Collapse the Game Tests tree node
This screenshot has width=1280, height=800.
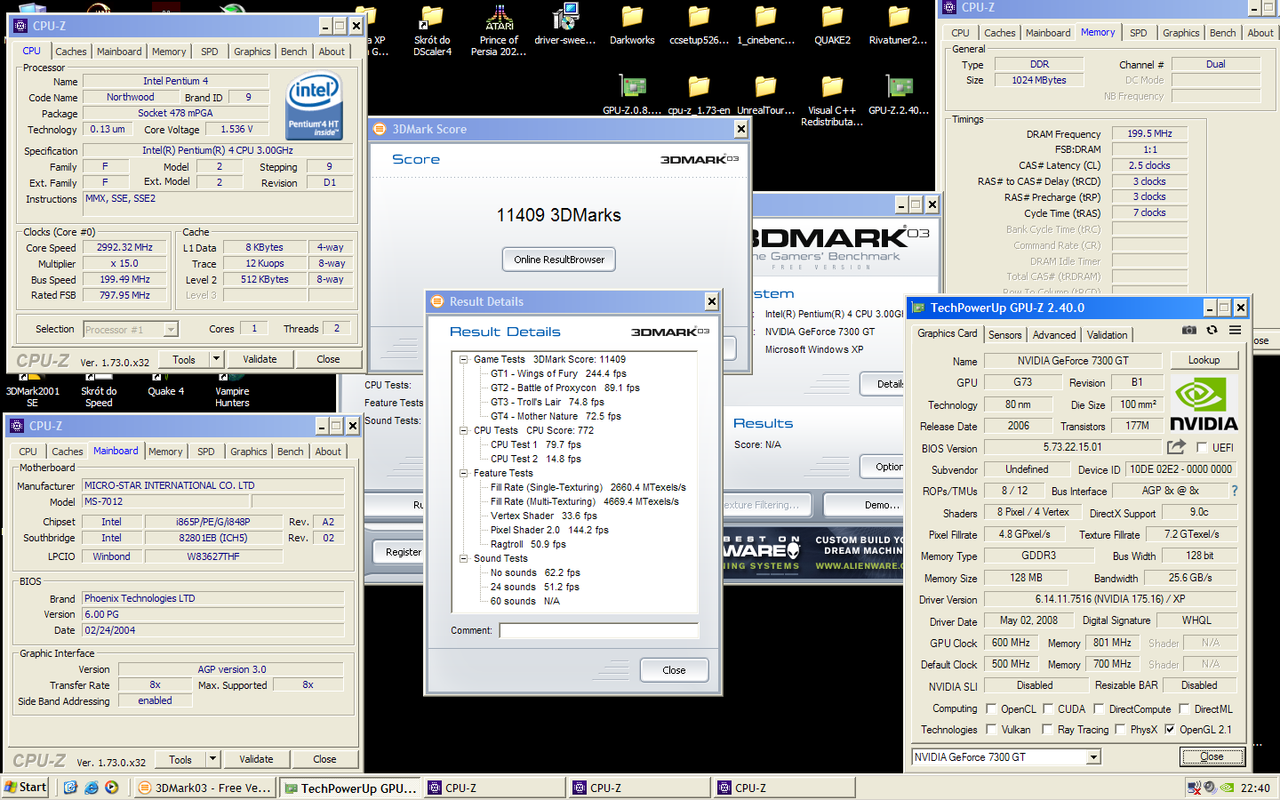464,359
